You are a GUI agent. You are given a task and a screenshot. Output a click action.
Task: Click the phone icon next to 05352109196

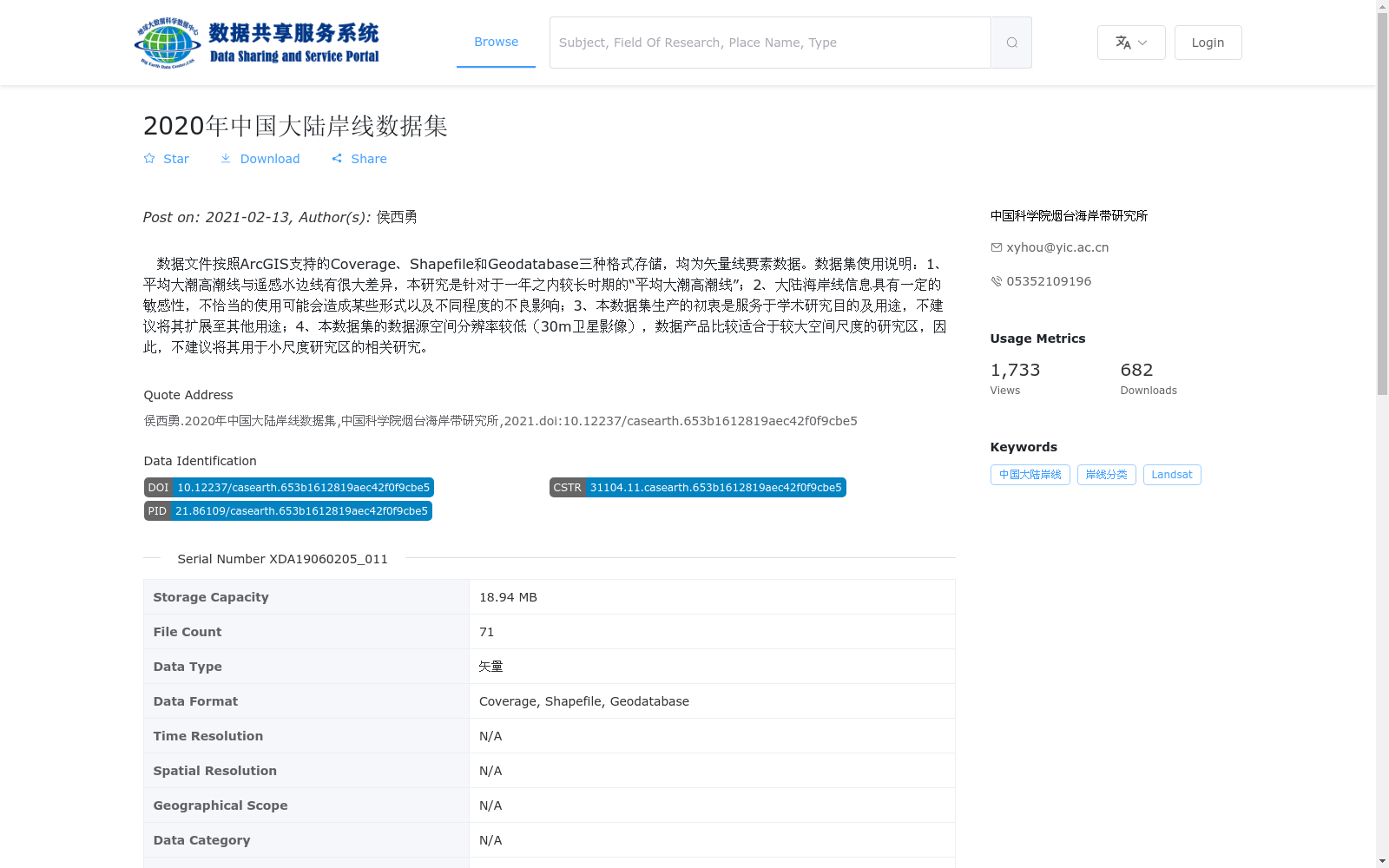click(996, 281)
